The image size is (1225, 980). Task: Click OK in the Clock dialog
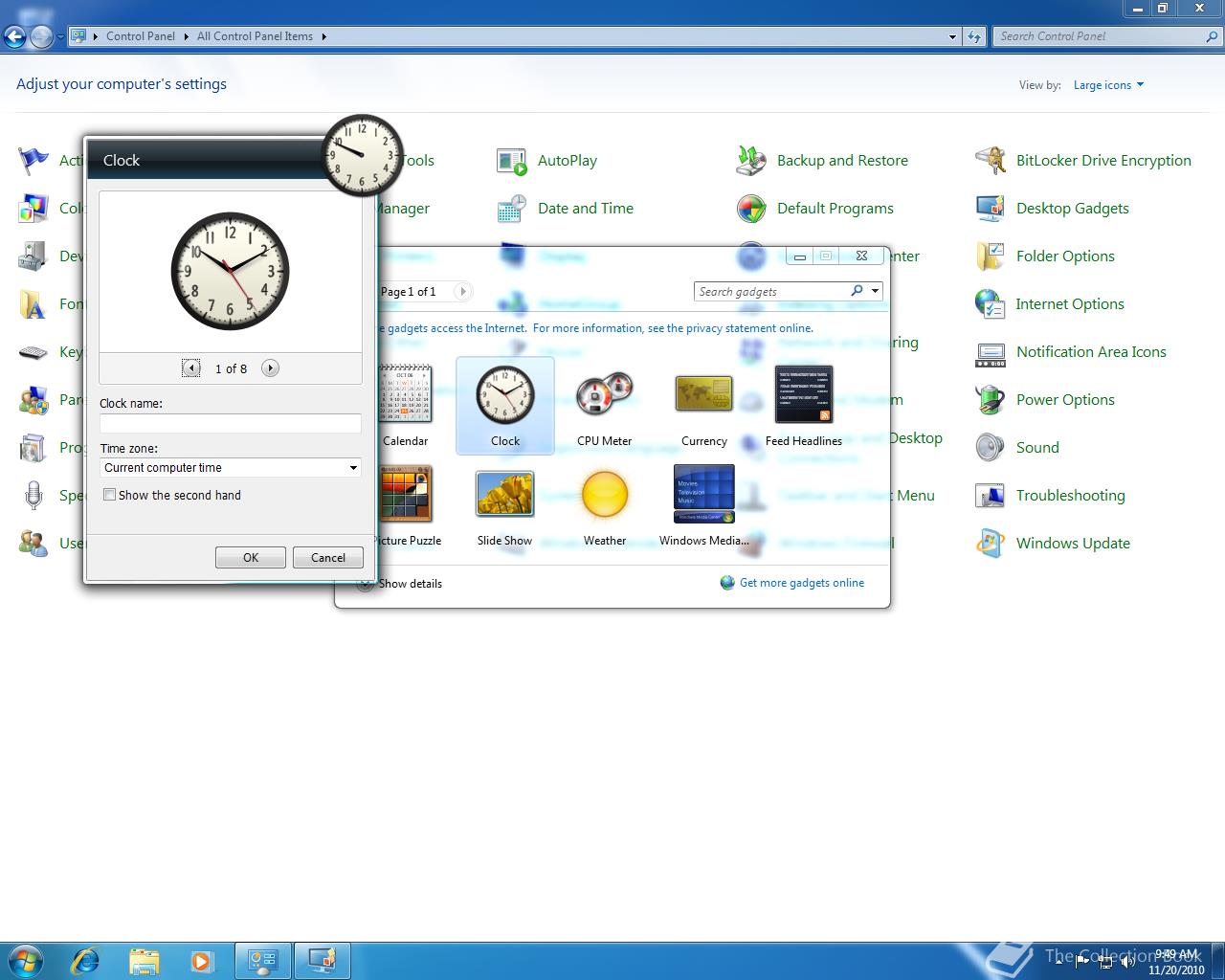tap(251, 557)
